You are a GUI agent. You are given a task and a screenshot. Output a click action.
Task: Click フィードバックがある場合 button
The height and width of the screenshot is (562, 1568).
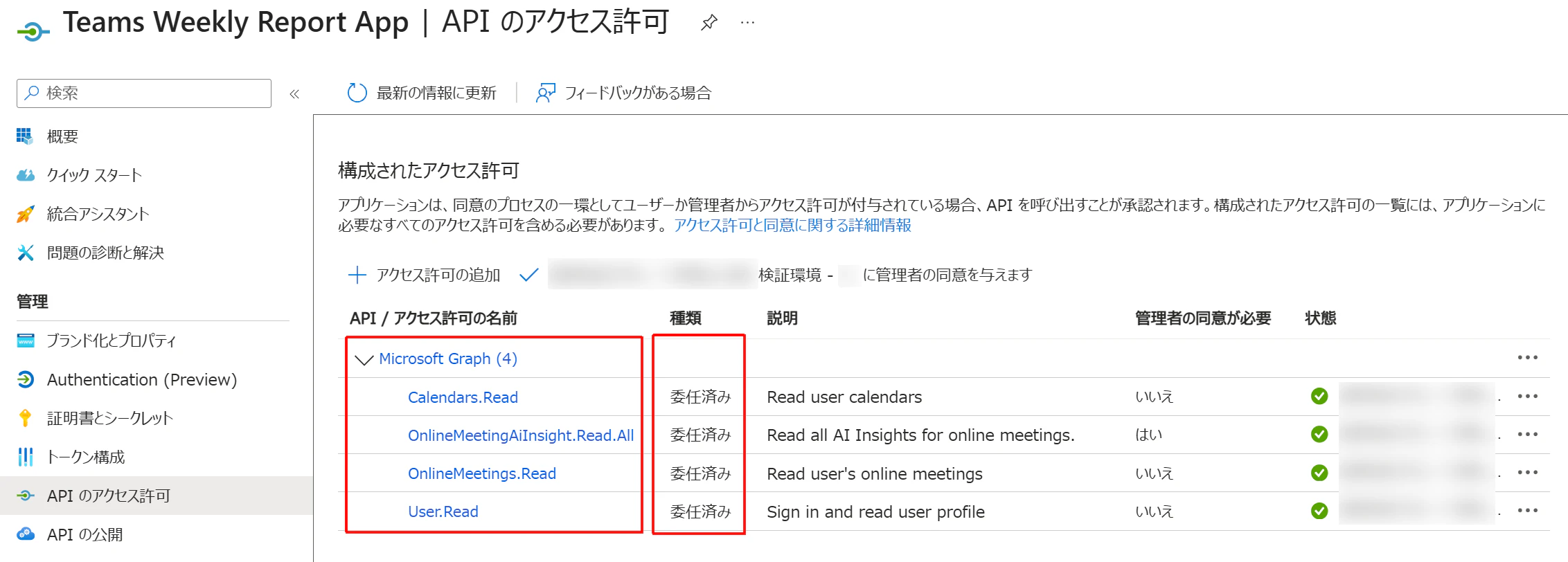pos(623,93)
